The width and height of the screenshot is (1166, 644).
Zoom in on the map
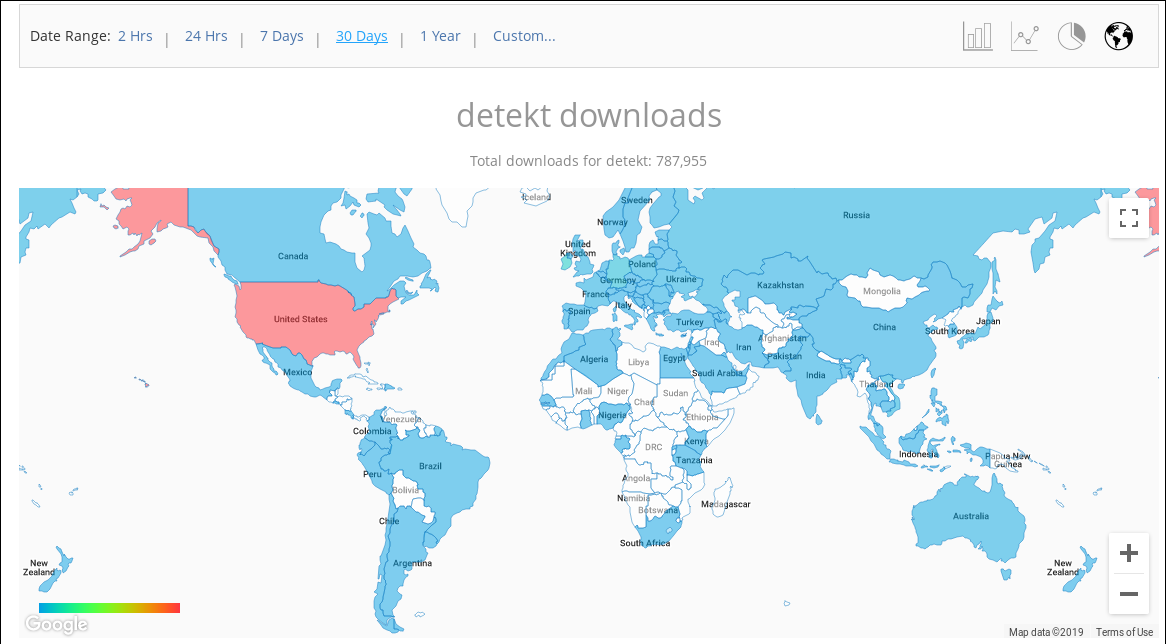point(1129,553)
